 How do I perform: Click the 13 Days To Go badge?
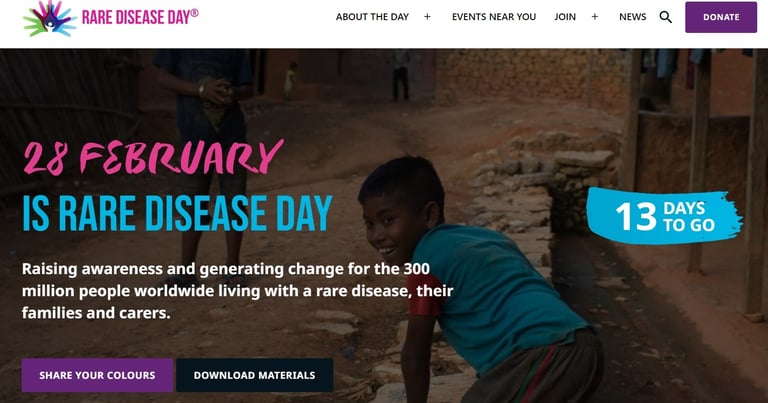(664, 216)
